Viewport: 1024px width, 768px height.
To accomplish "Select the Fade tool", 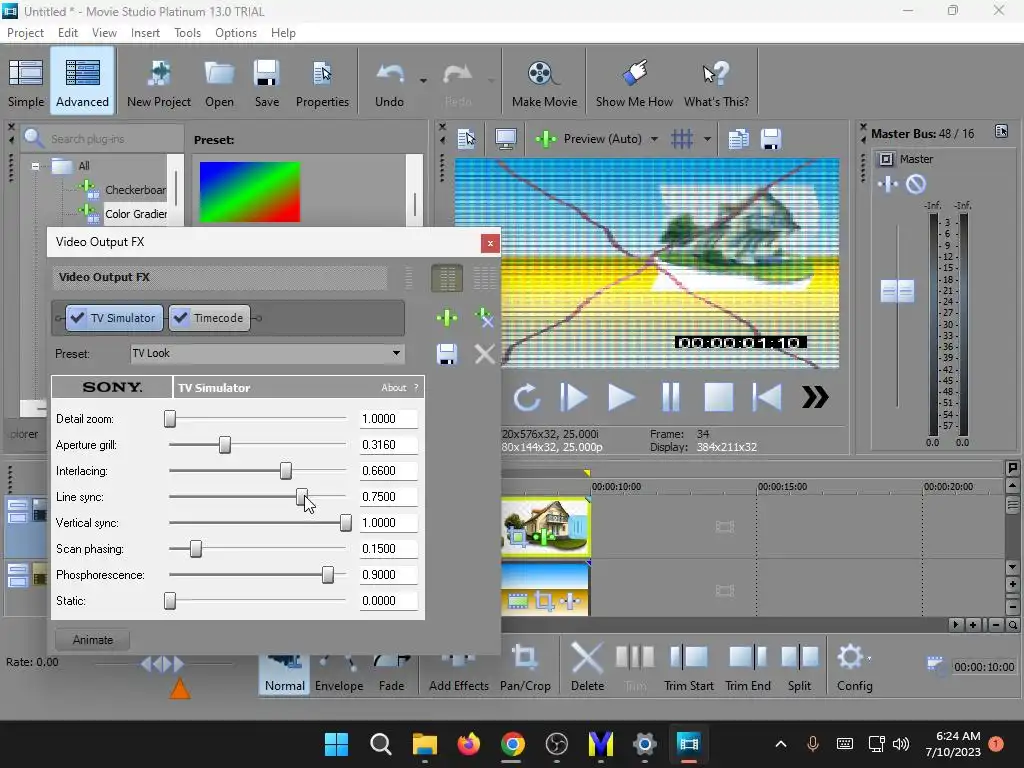I will click(x=391, y=673).
